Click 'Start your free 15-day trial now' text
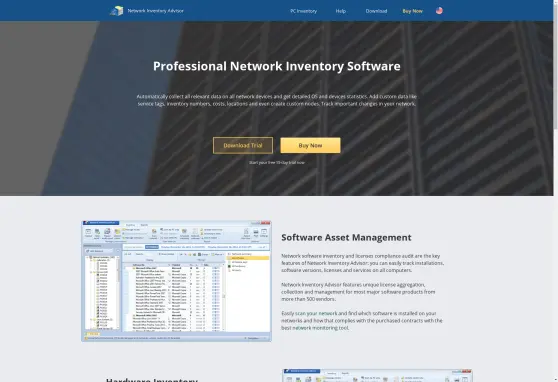The width and height of the screenshot is (558, 382). [x=277, y=162]
